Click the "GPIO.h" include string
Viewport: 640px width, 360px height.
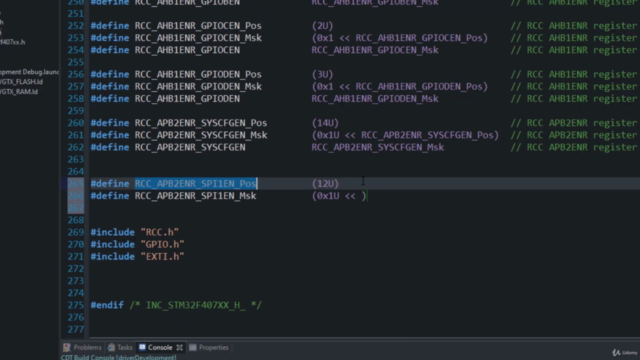pos(162,244)
